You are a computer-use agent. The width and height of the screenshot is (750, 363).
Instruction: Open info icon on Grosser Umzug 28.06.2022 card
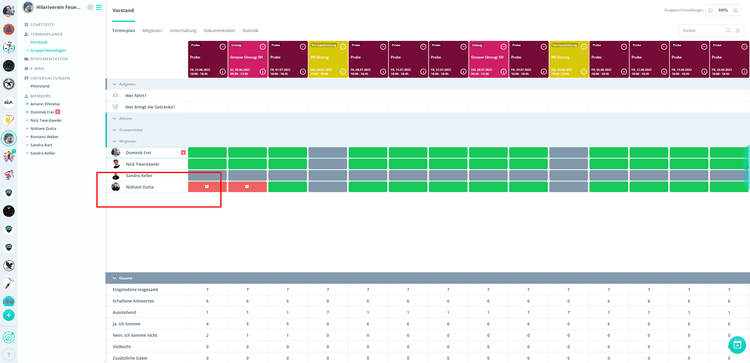(263, 72)
